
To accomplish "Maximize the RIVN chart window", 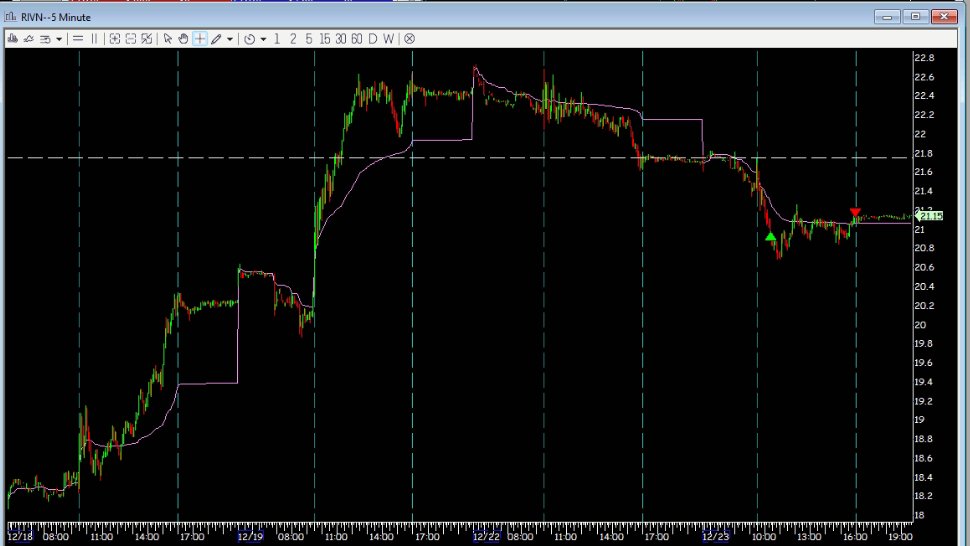I will [x=916, y=17].
